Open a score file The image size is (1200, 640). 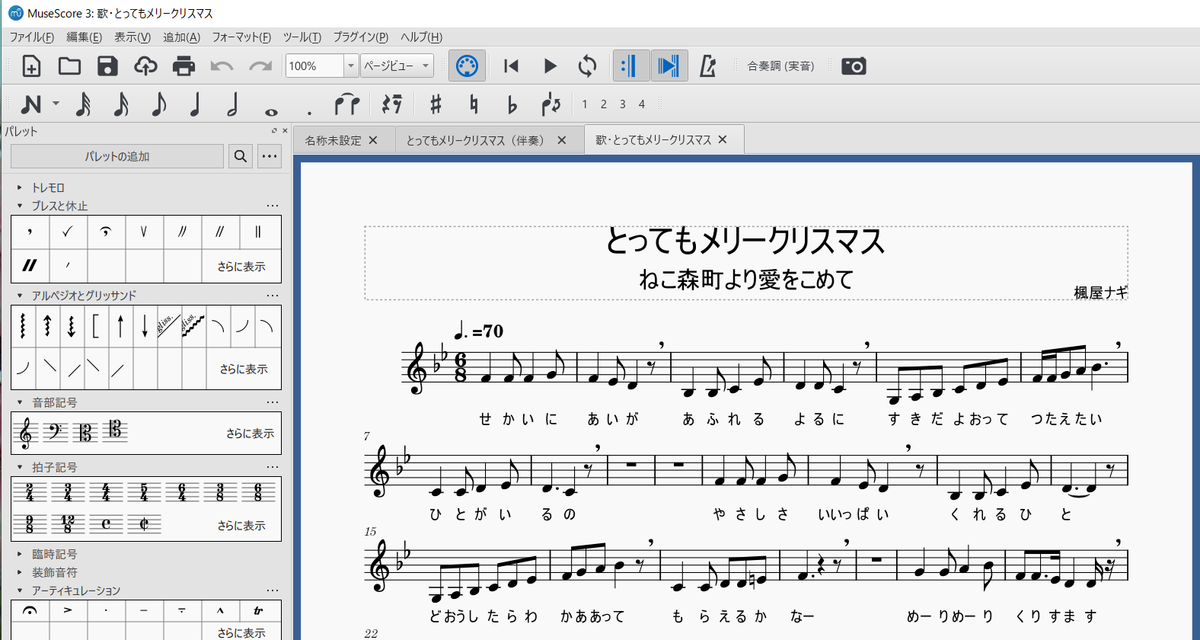click(69, 66)
